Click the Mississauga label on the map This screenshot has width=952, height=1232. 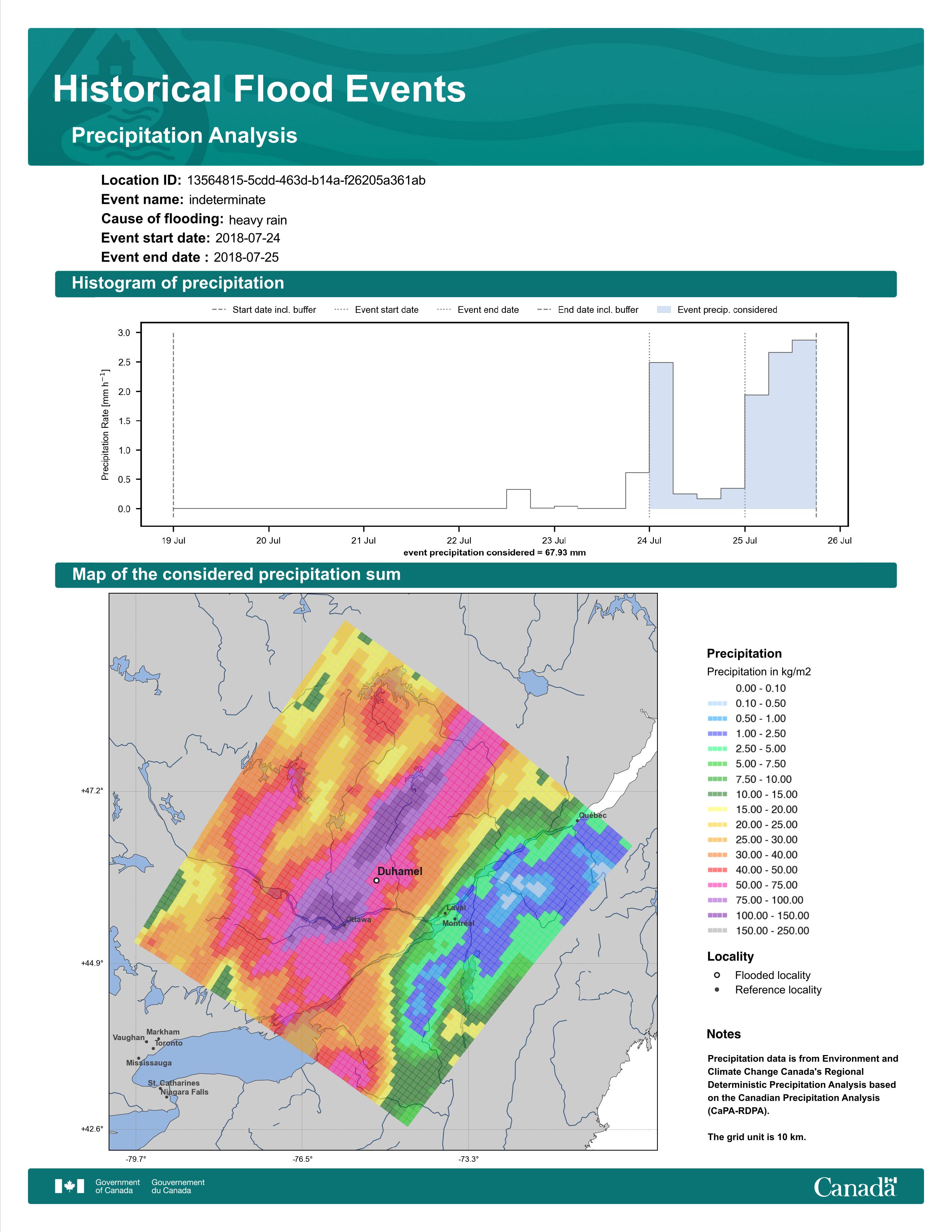pyautogui.click(x=149, y=1063)
